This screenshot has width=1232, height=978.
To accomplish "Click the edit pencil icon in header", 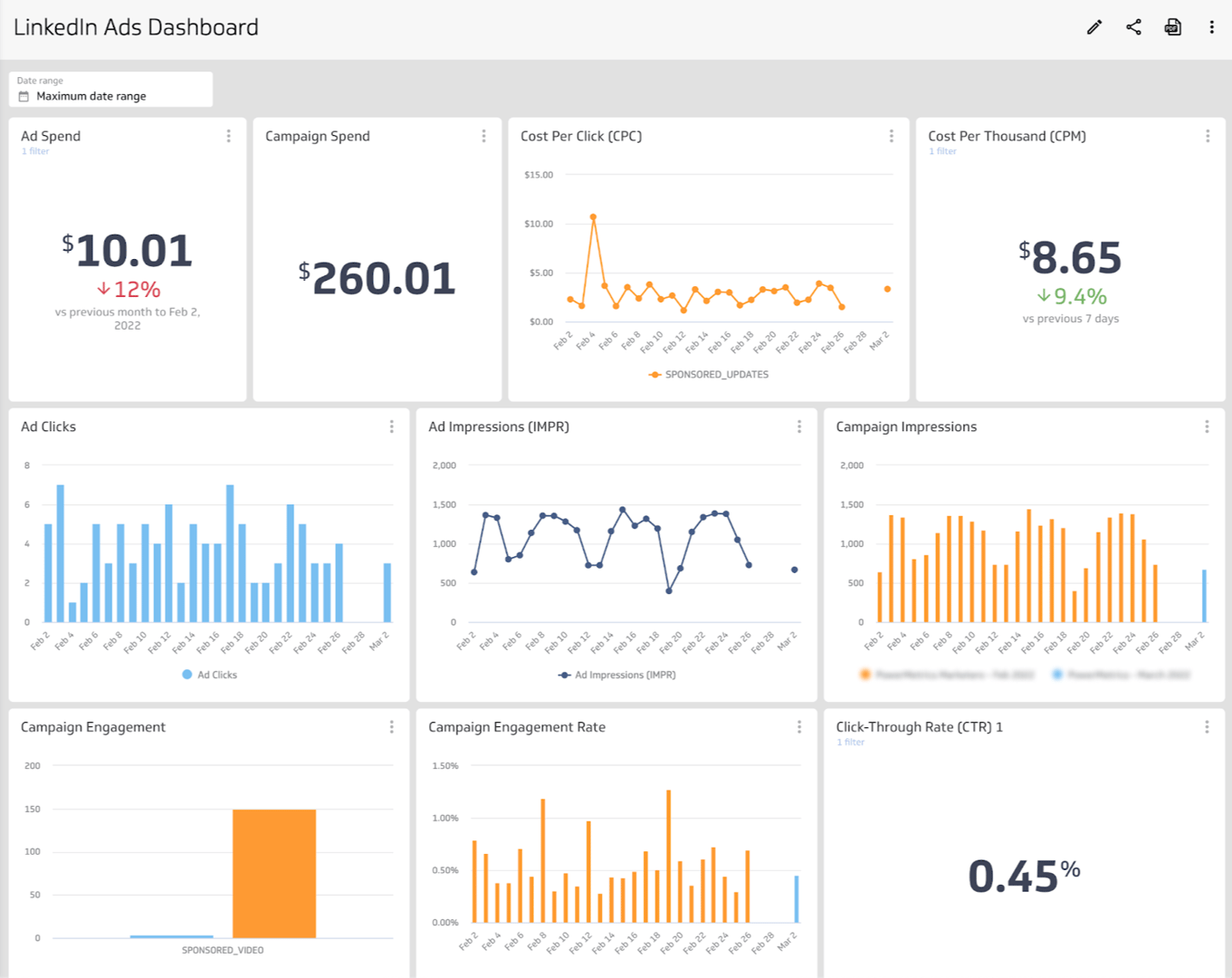I will (x=1094, y=27).
